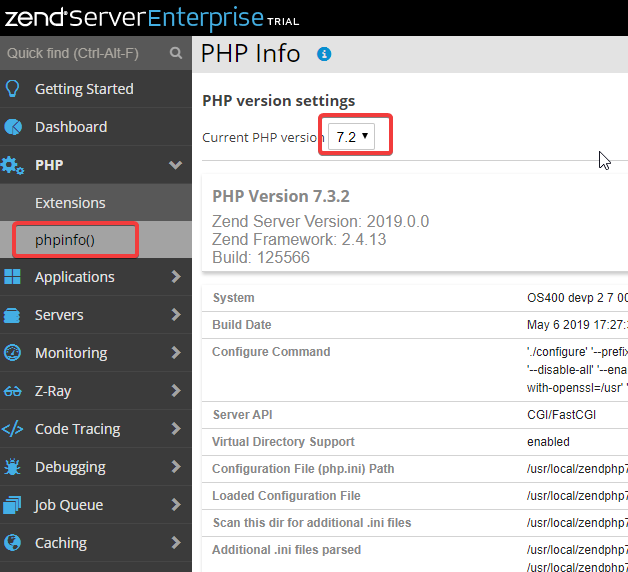The image size is (628, 572).
Task: Click the Servers stack icon
Action: pyautogui.click(x=13, y=315)
